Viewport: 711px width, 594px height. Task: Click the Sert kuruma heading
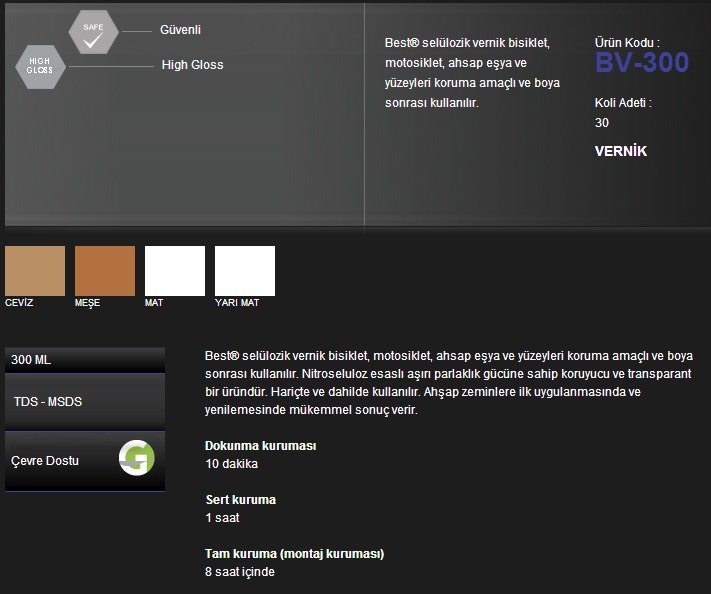[240, 500]
